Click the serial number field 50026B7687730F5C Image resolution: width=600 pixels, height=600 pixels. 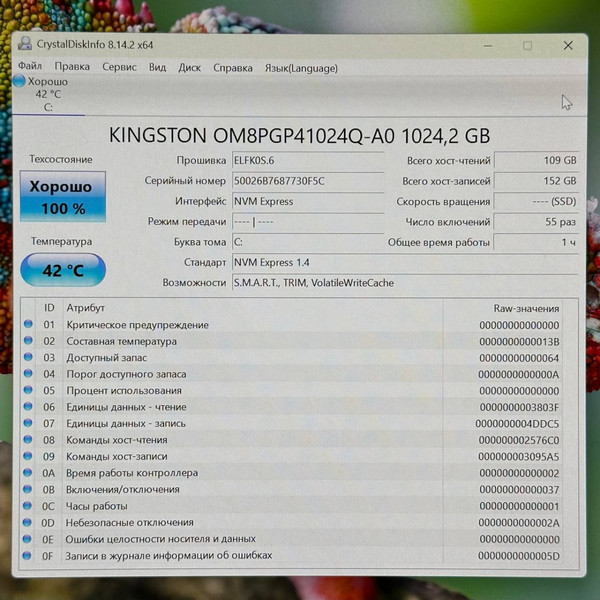pyautogui.click(x=308, y=181)
